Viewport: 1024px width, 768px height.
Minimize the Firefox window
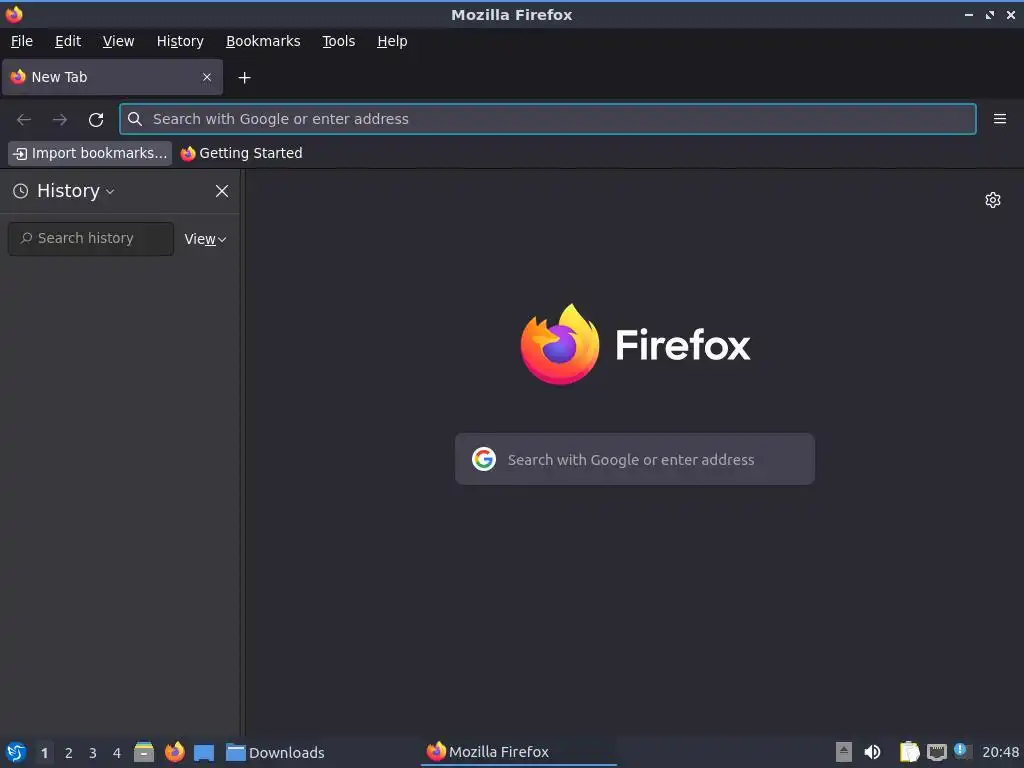coord(968,14)
